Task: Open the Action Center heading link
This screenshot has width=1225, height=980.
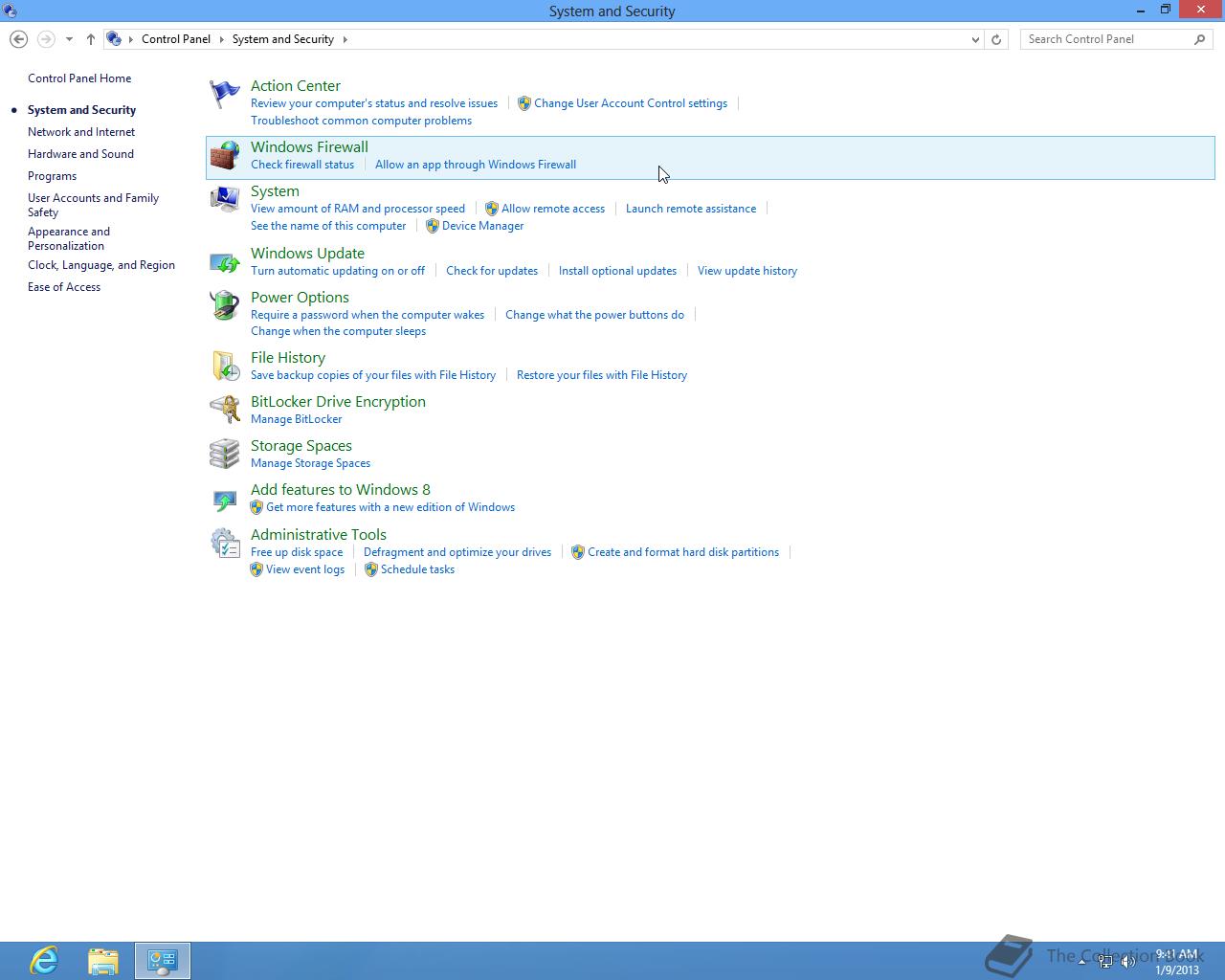Action: pos(296,86)
